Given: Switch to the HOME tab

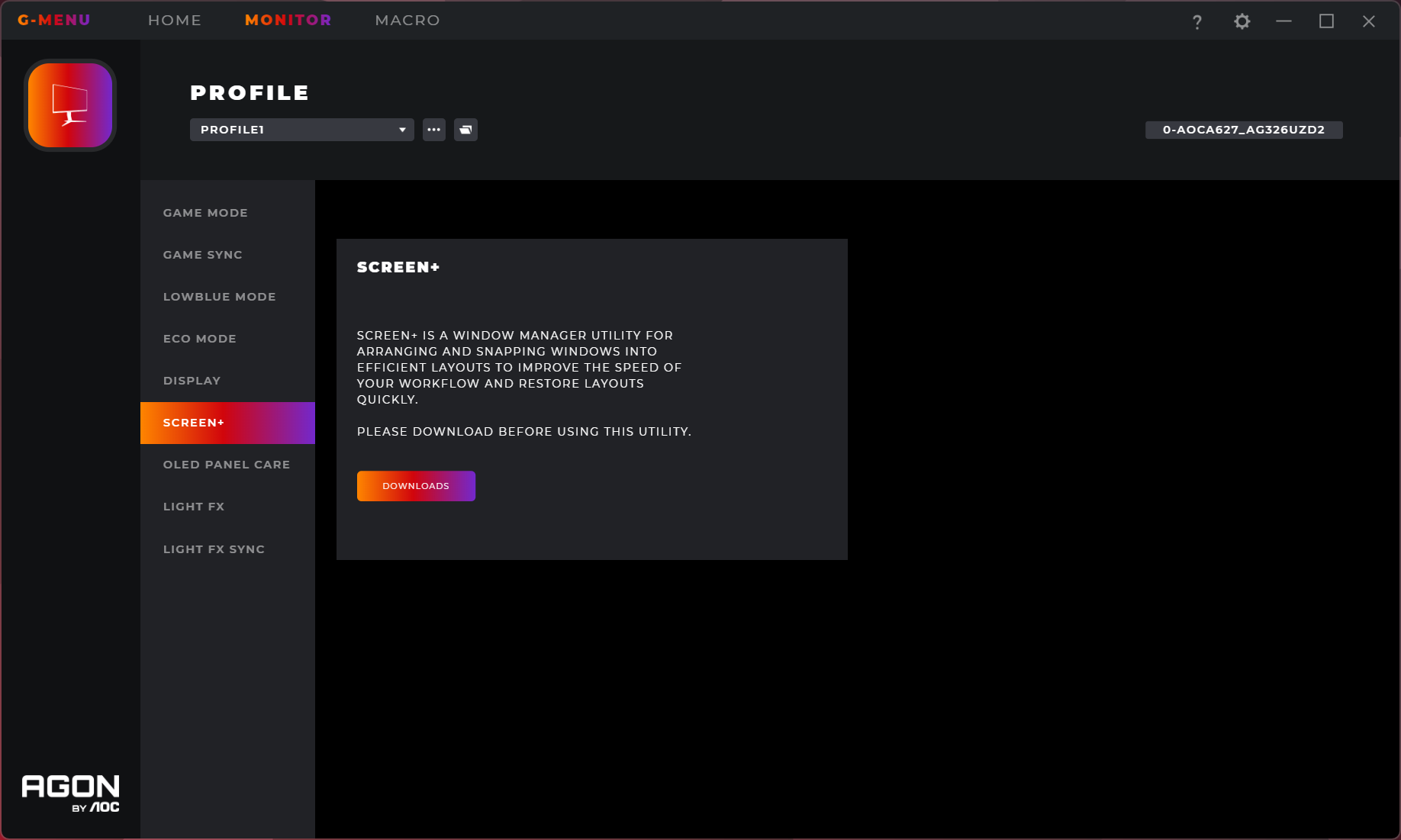Looking at the screenshot, I should click(x=175, y=20).
